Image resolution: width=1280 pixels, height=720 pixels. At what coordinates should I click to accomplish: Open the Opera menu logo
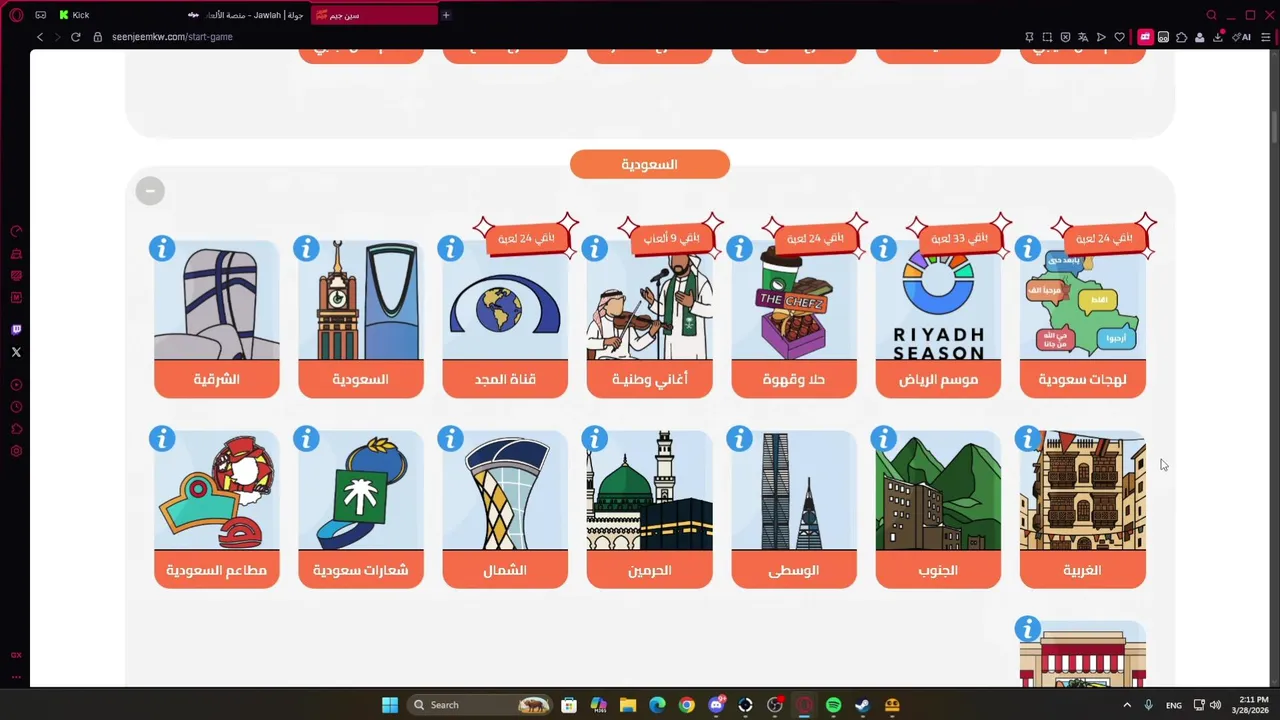(x=16, y=15)
